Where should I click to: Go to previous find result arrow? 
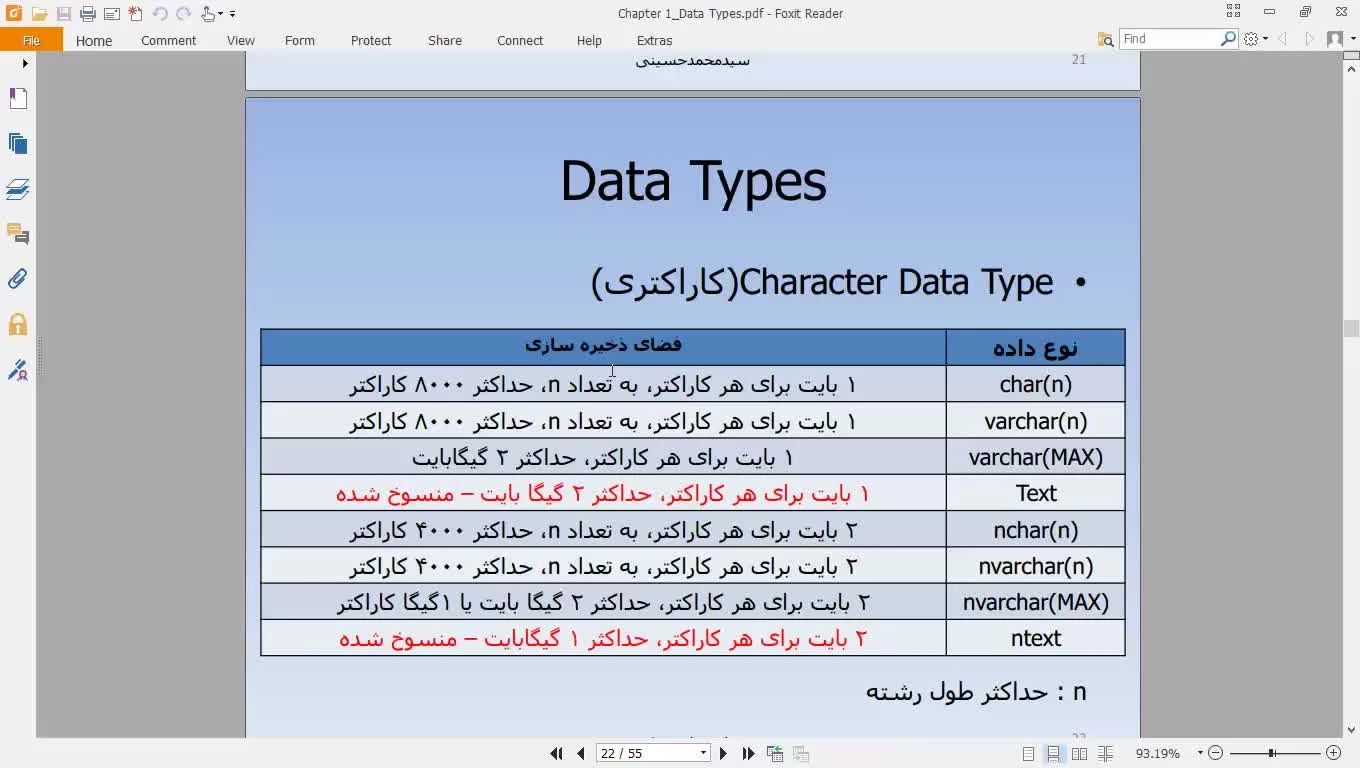point(1283,39)
